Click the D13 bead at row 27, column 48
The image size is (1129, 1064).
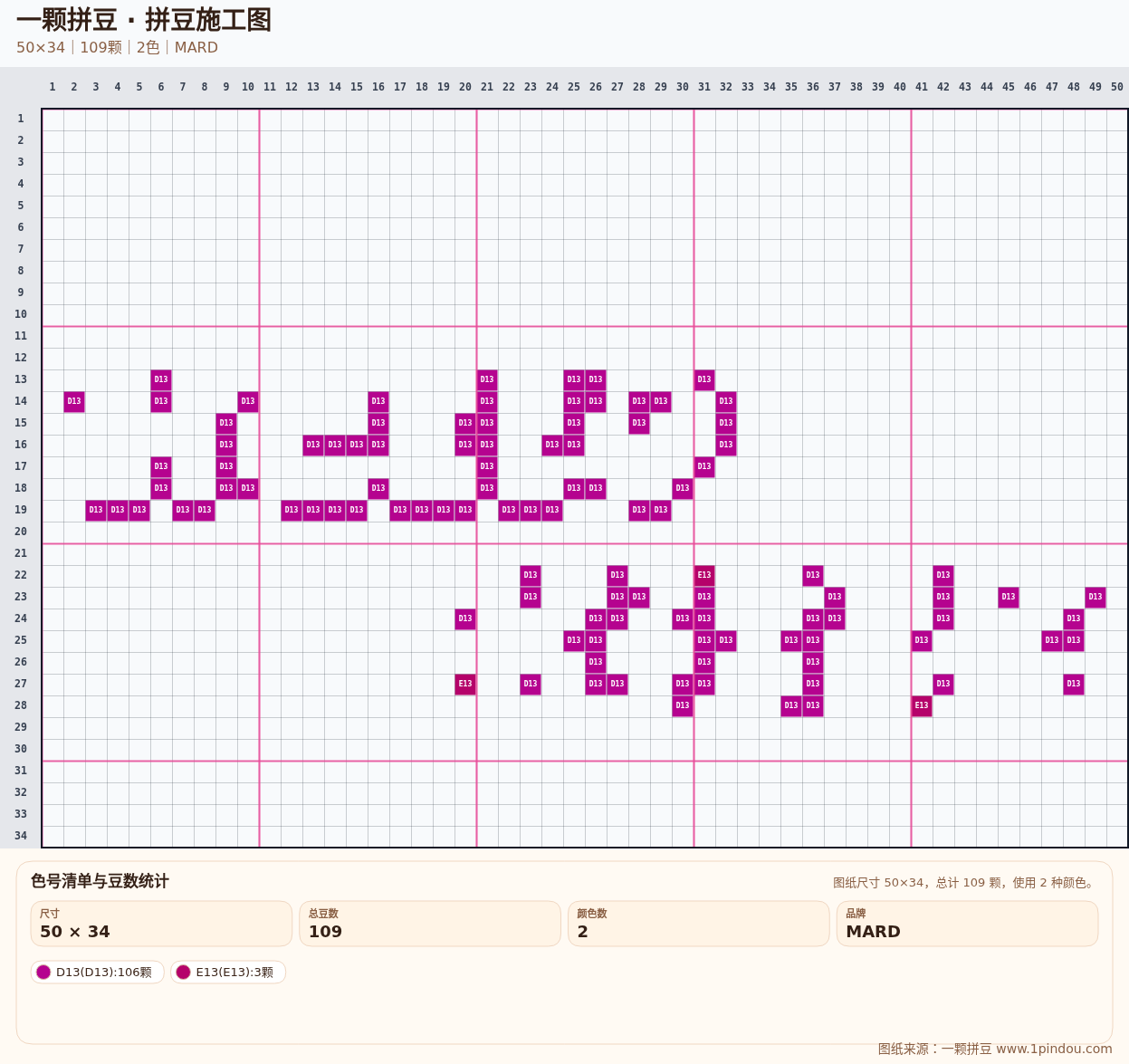pyautogui.click(x=1074, y=684)
